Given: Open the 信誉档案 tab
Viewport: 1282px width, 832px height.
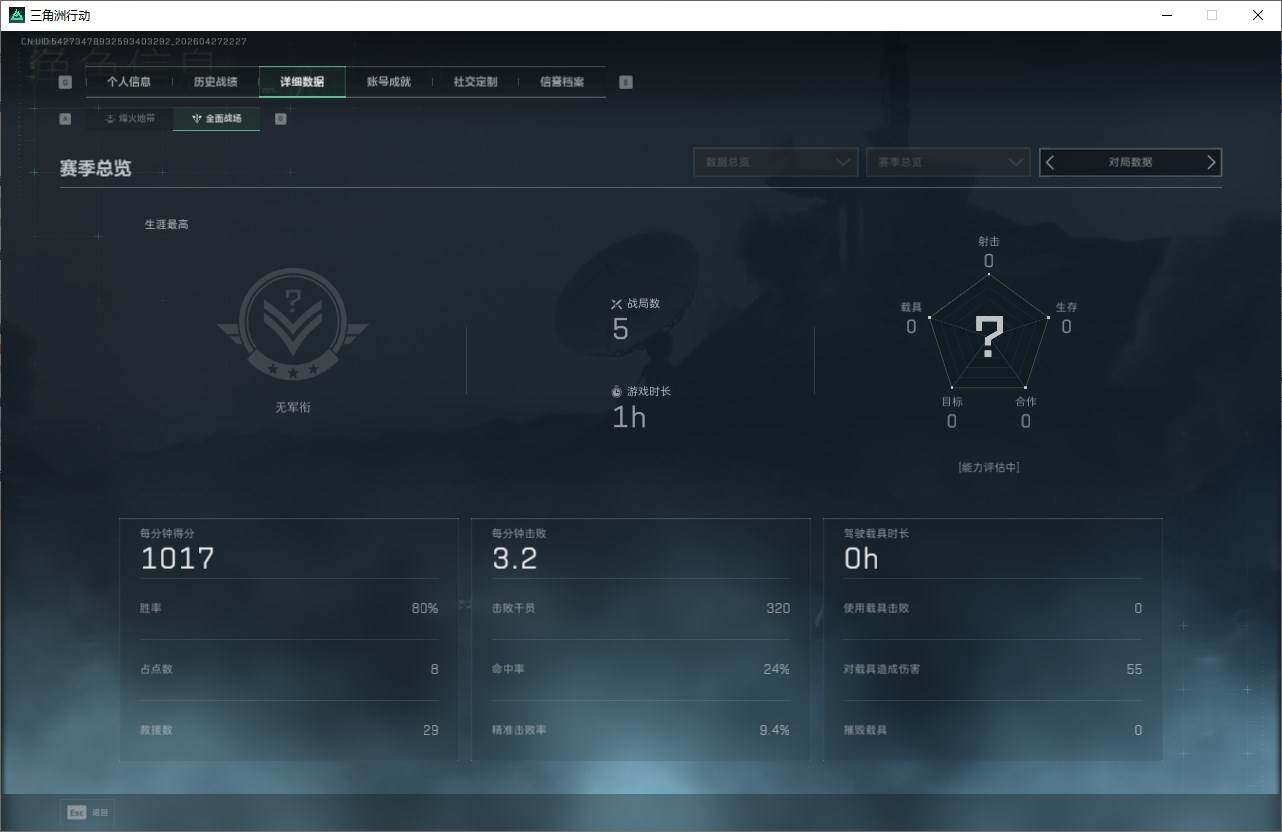Looking at the screenshot, I should [x=562, y=82].
